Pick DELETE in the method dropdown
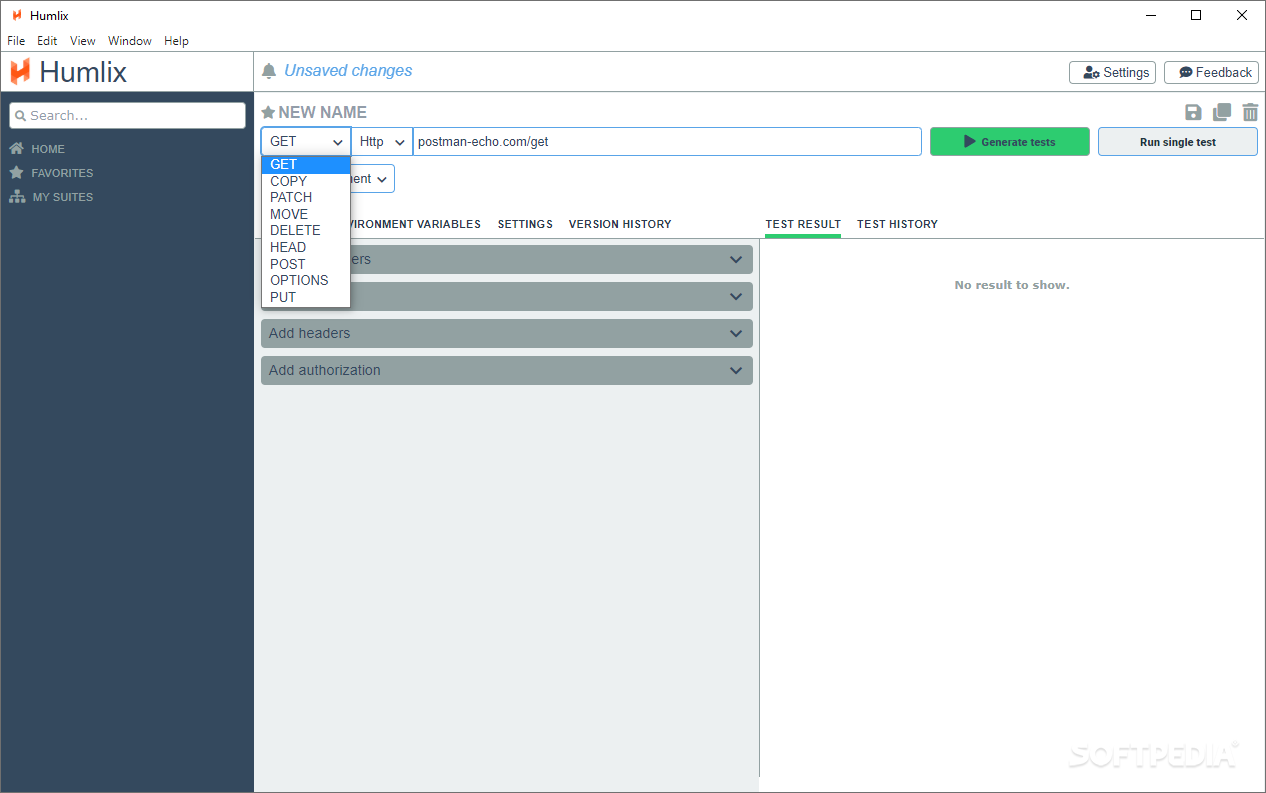The width and height of the screenshot is (1266, 793). pyautogui.click(x=306, y=230)
